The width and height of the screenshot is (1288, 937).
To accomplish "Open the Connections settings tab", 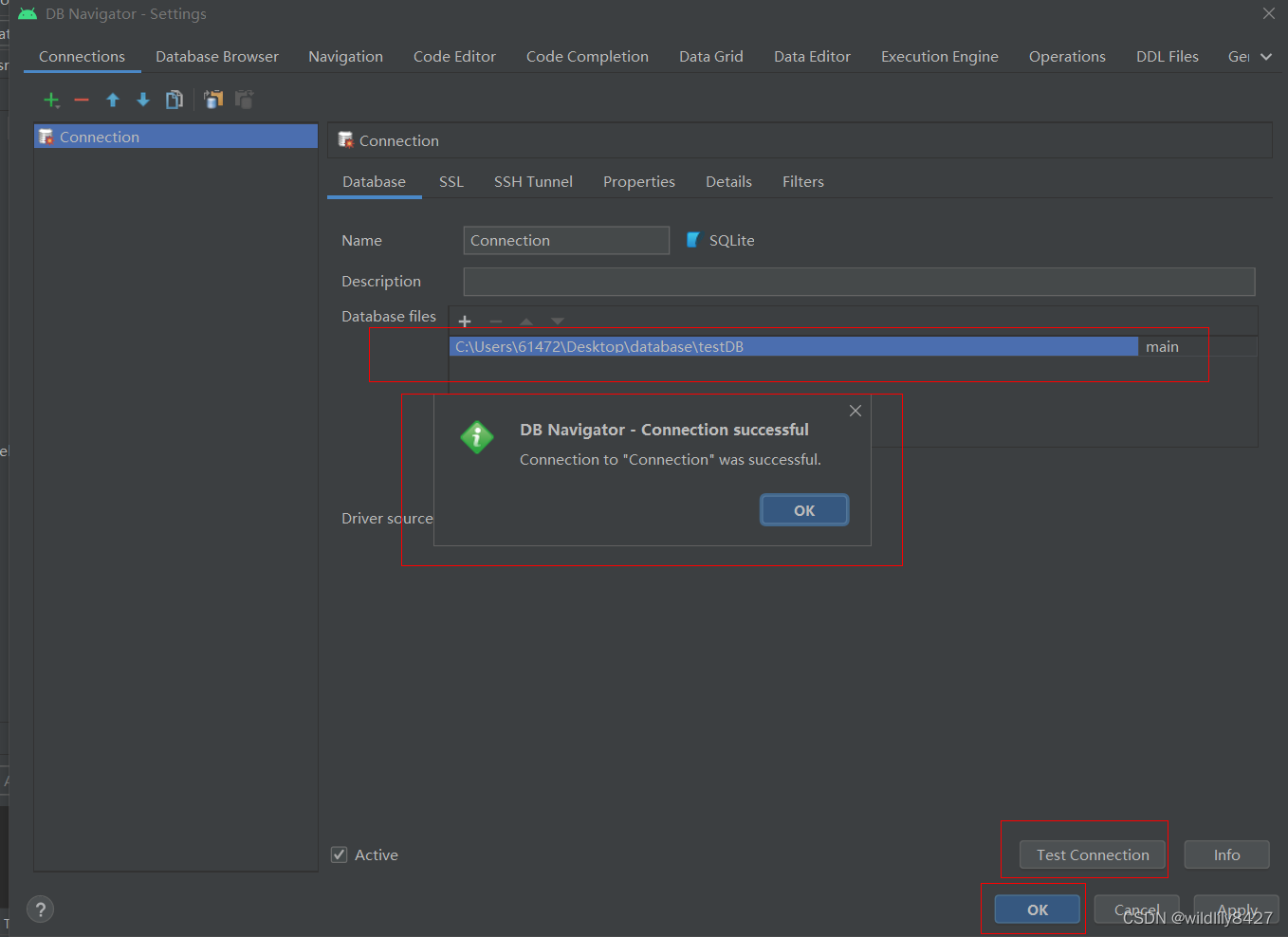I will click(82, 57).
